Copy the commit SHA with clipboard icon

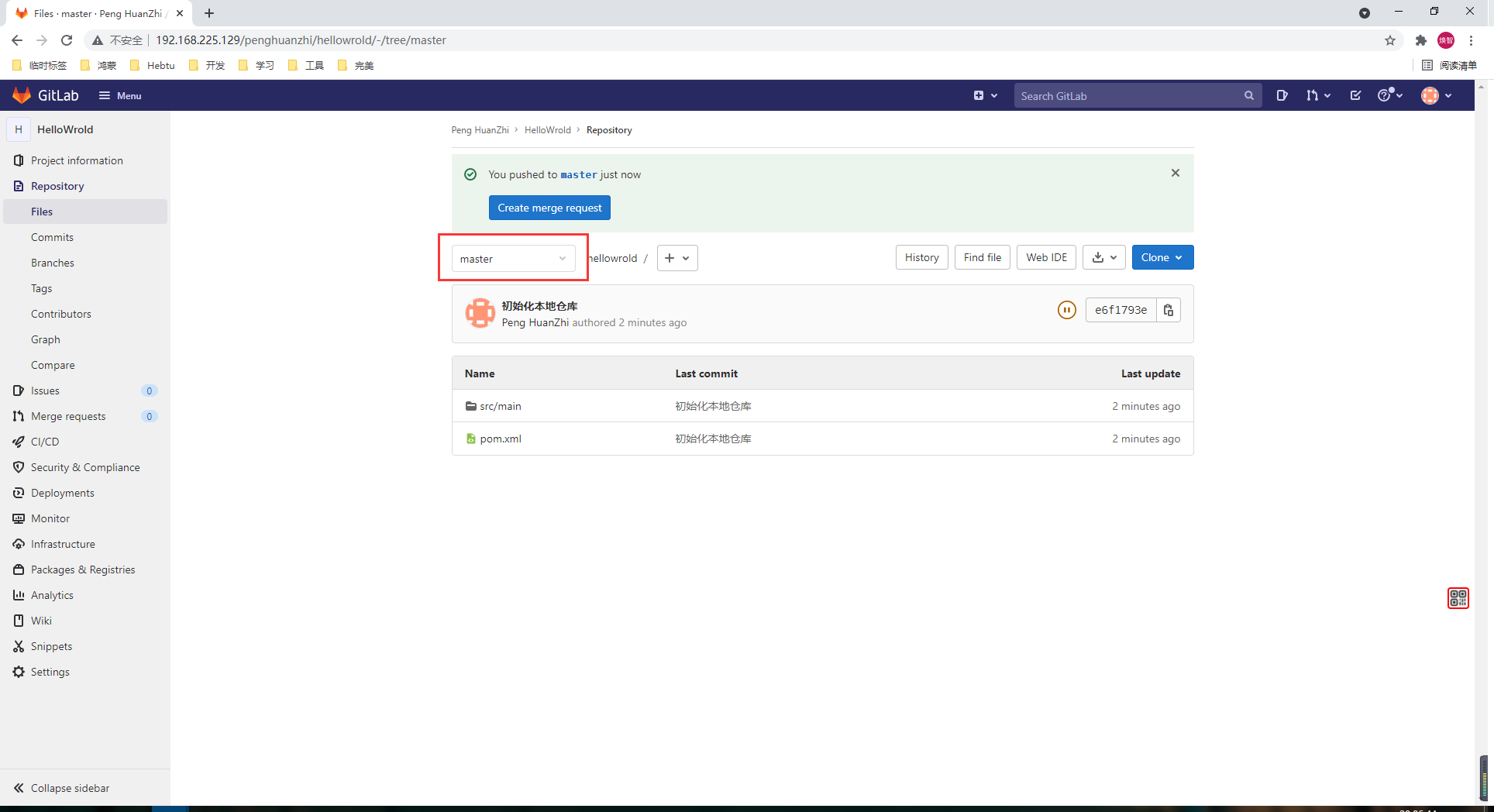[x=1169, y=310]
